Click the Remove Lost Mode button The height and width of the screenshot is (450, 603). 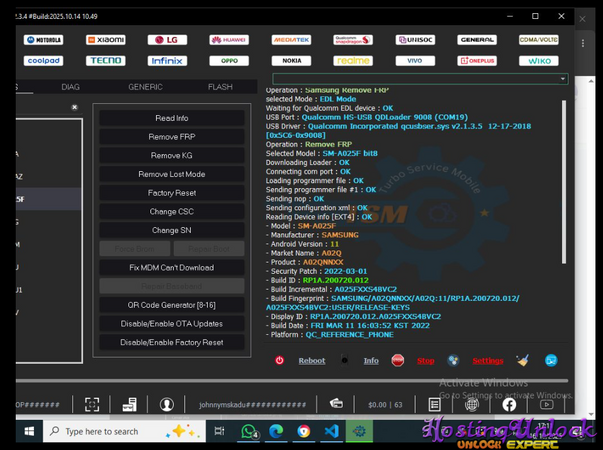pos(172,174)
